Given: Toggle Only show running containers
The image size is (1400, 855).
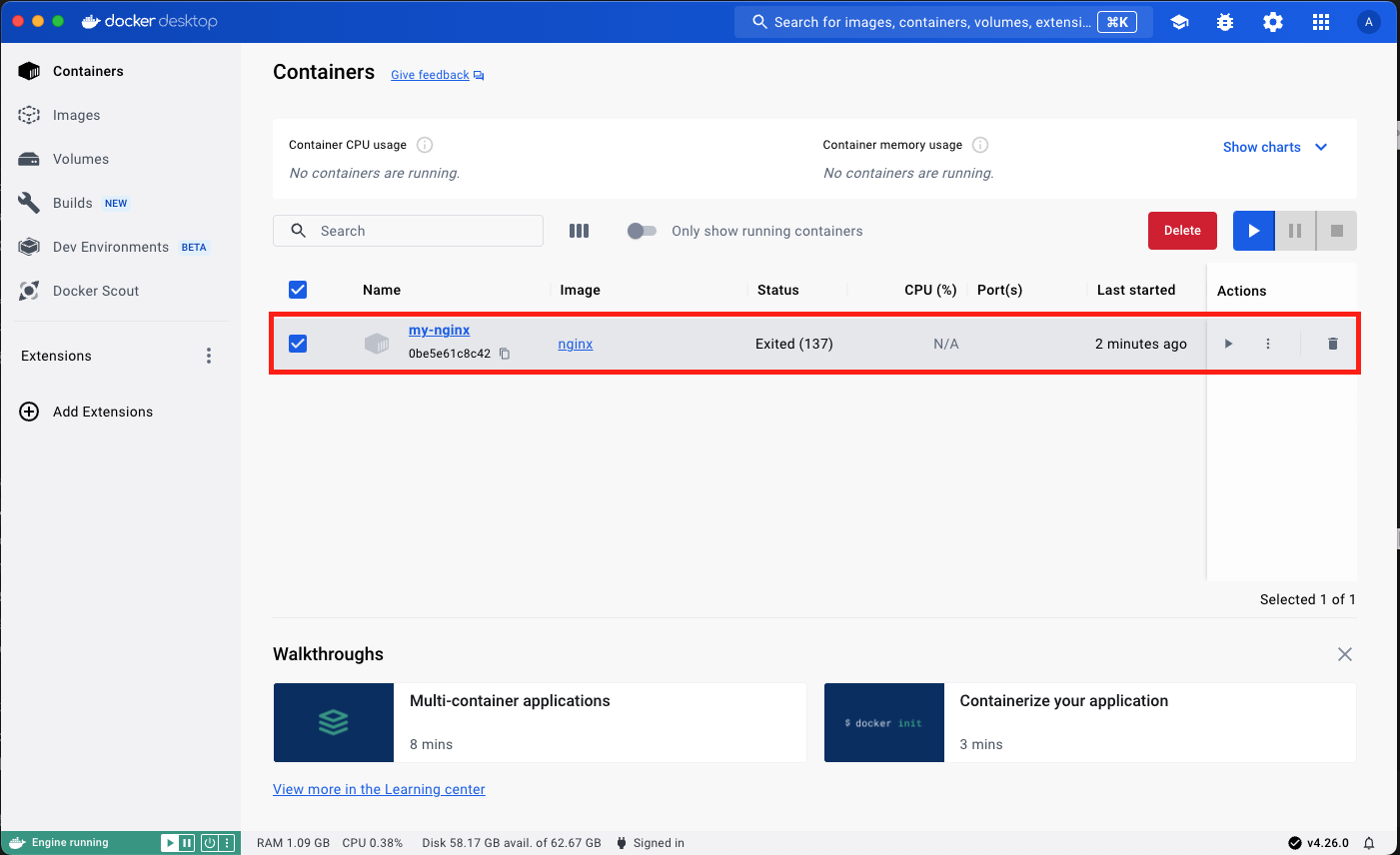Looking at the screenshot, I should pos(642,231).
